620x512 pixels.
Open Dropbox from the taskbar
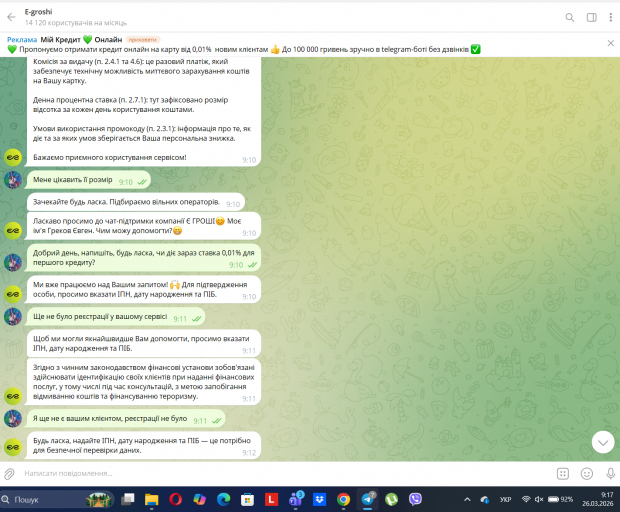click(x=319, y=499)
